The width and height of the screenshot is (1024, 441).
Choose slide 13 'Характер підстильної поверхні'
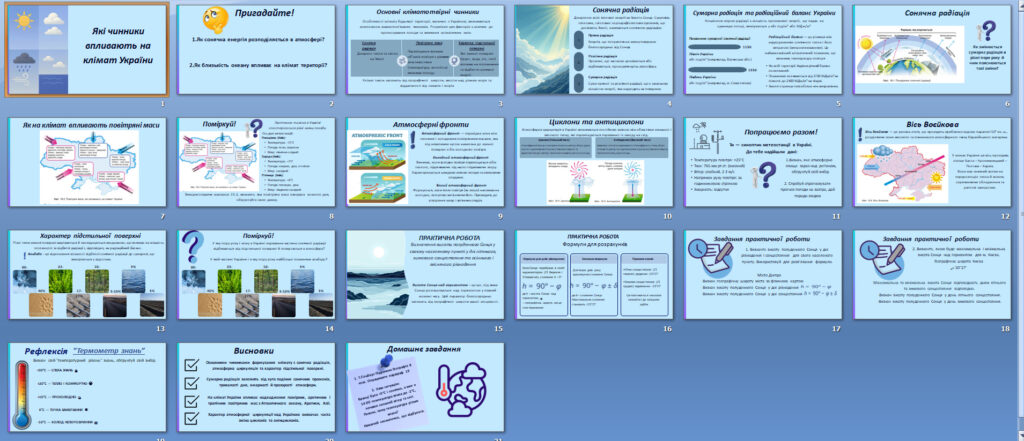coord(88,274)
